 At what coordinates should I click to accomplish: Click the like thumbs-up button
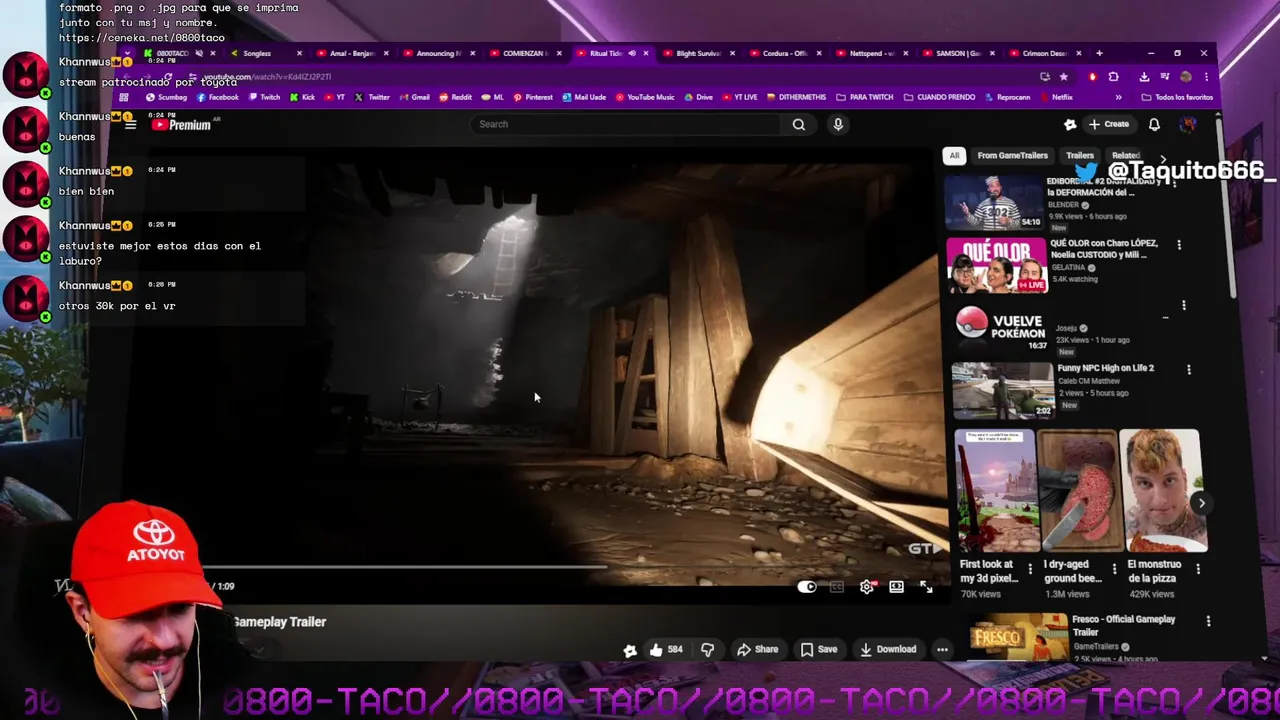click(x=666, y=649)
